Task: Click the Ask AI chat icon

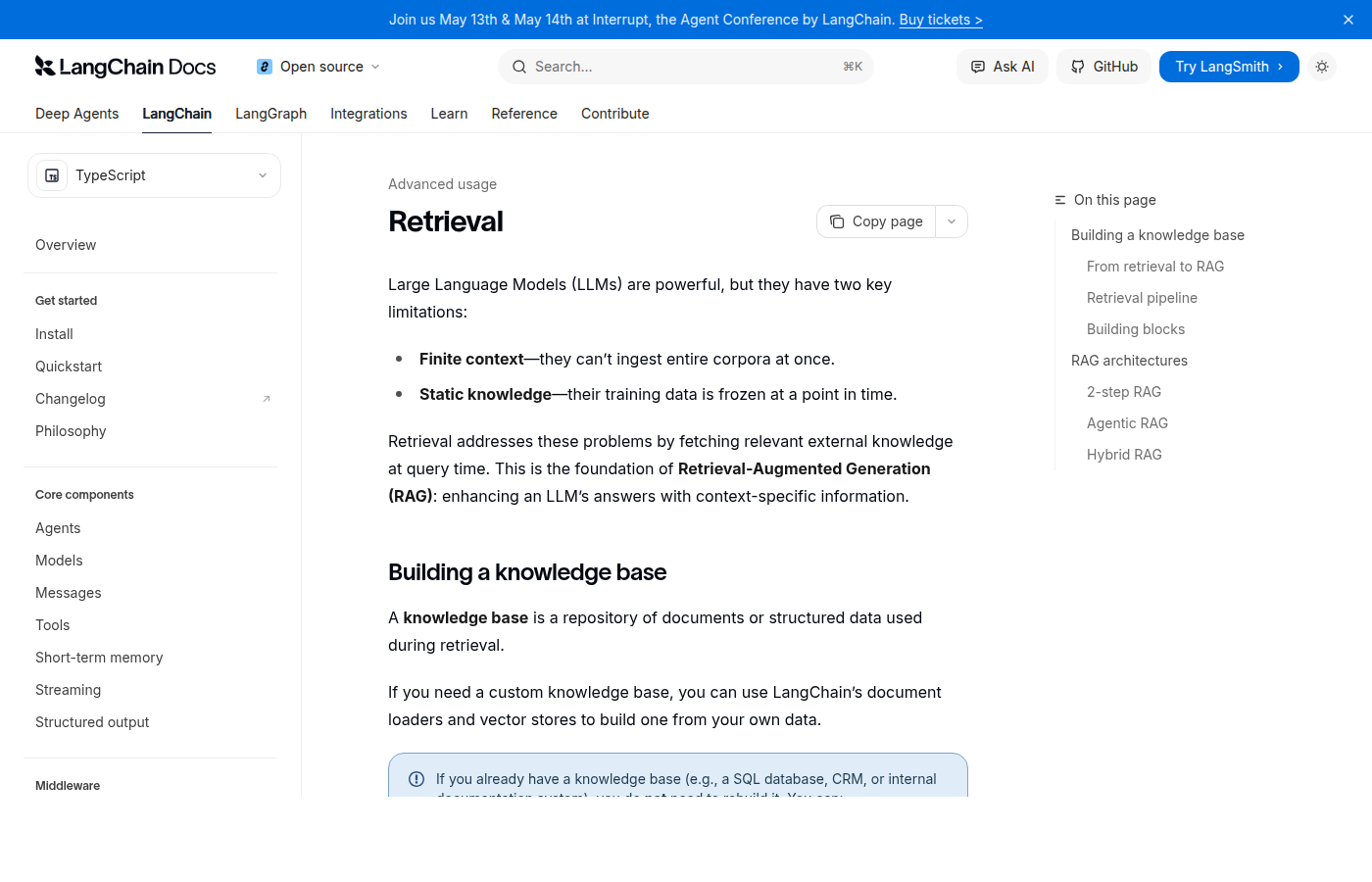Action: point(978,67)
